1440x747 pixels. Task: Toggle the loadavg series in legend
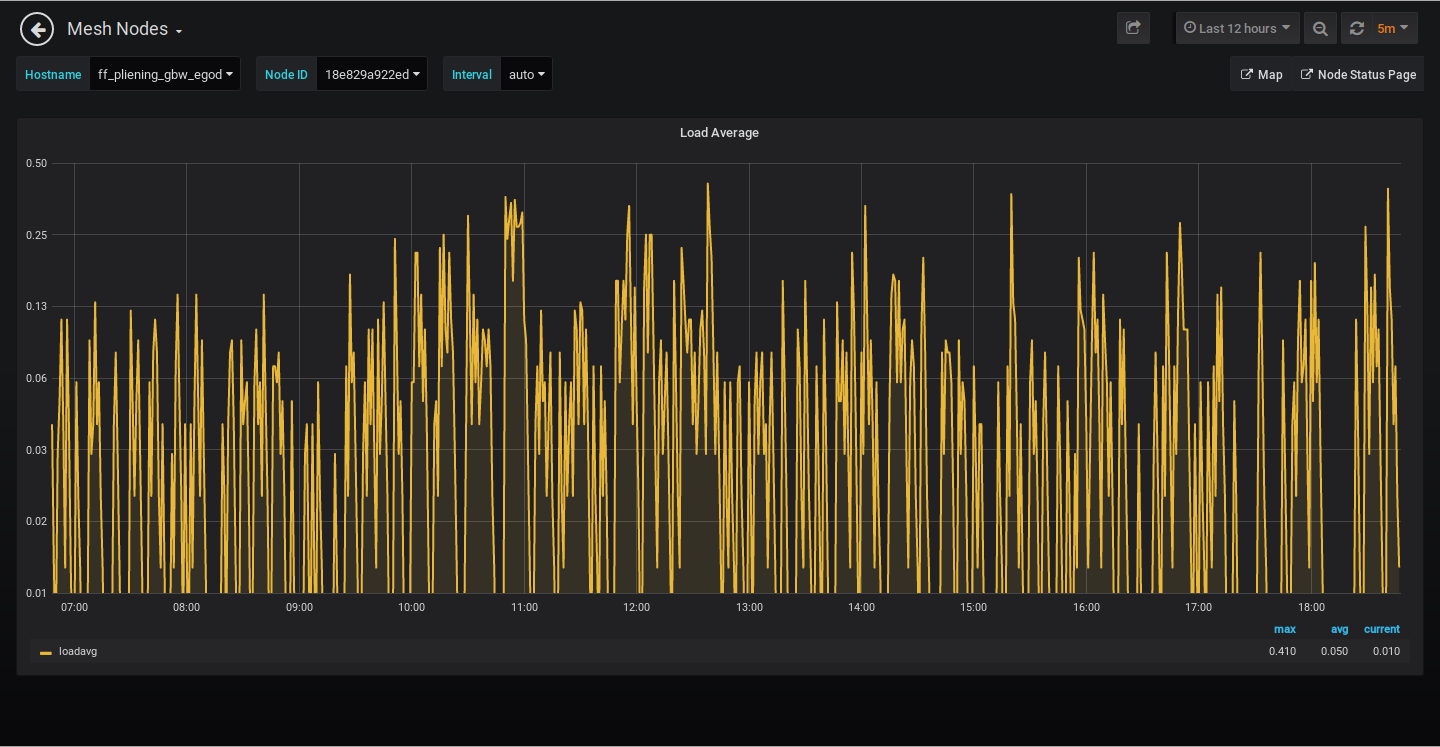coord(78,651)
